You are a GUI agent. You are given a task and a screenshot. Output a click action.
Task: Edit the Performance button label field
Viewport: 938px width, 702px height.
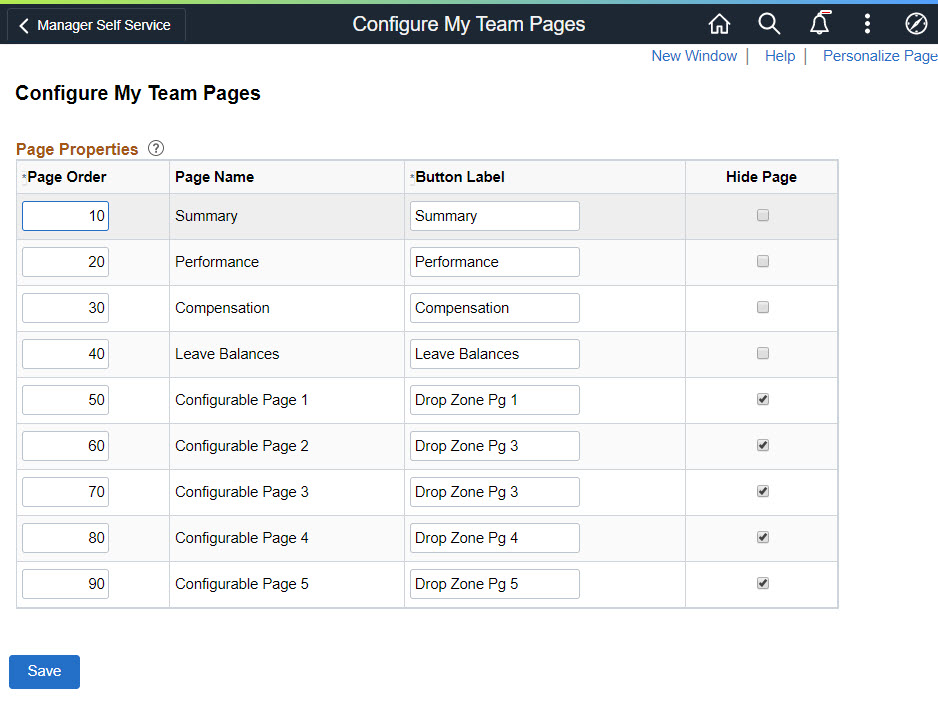pyautogui.click(x=494, y=262)
